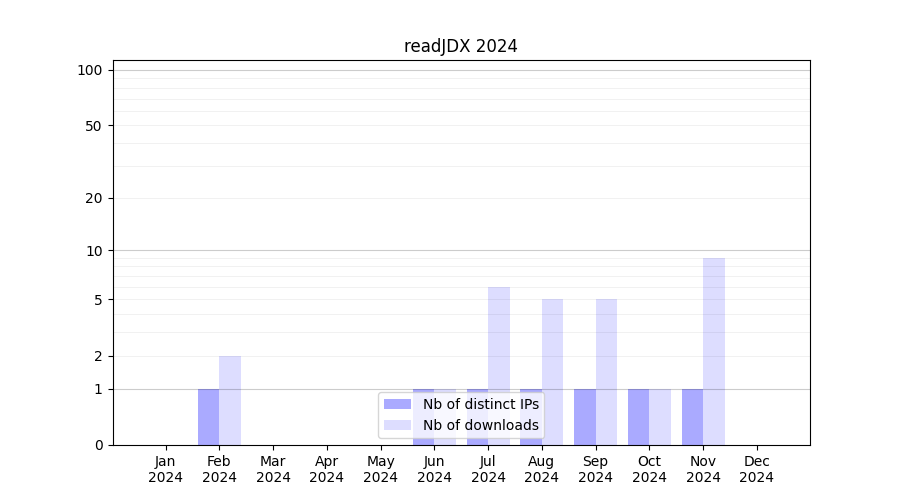Image resolution: width=900 pixels, height=500 pixels.
Task: Click the 20 tick on the y-axis
Action: (x=94, y=198)
